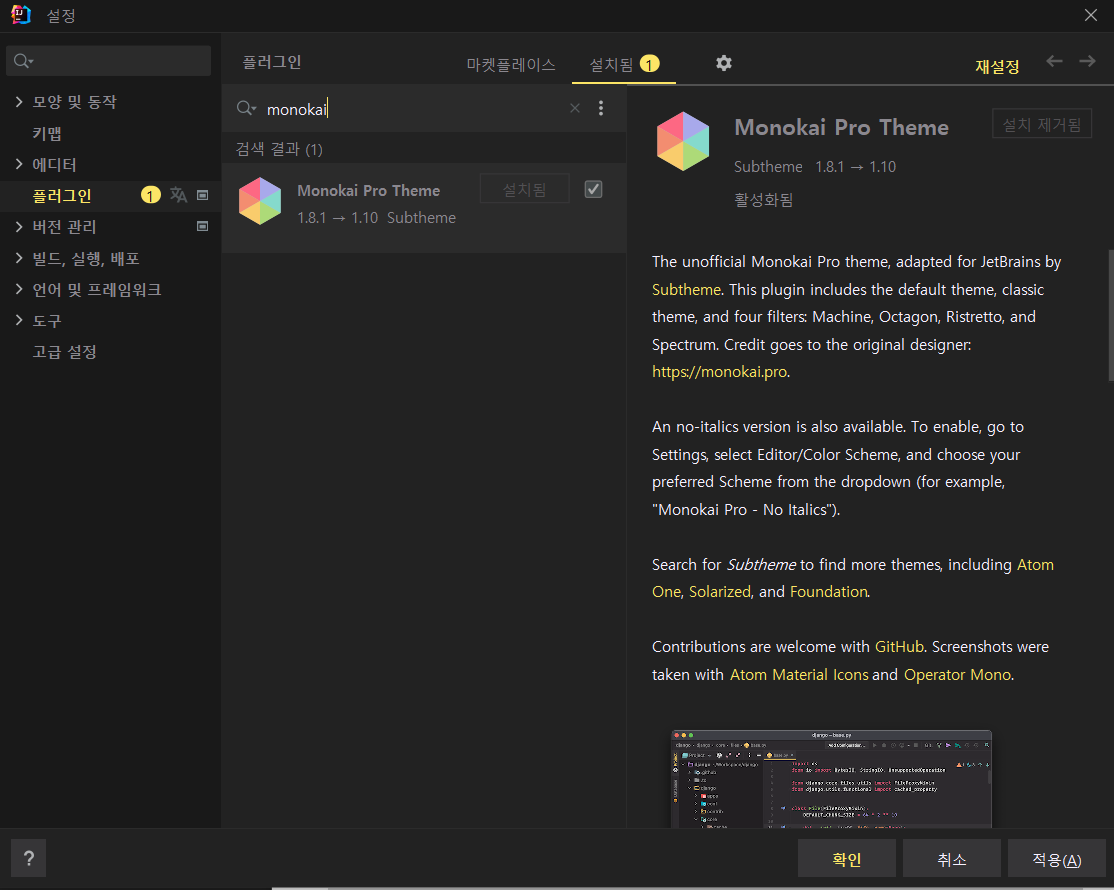Click the disabled 설치됨 button on plugin row
Image resolution: width=1114 pixels, height=890 pixels.
click(524, 189)
